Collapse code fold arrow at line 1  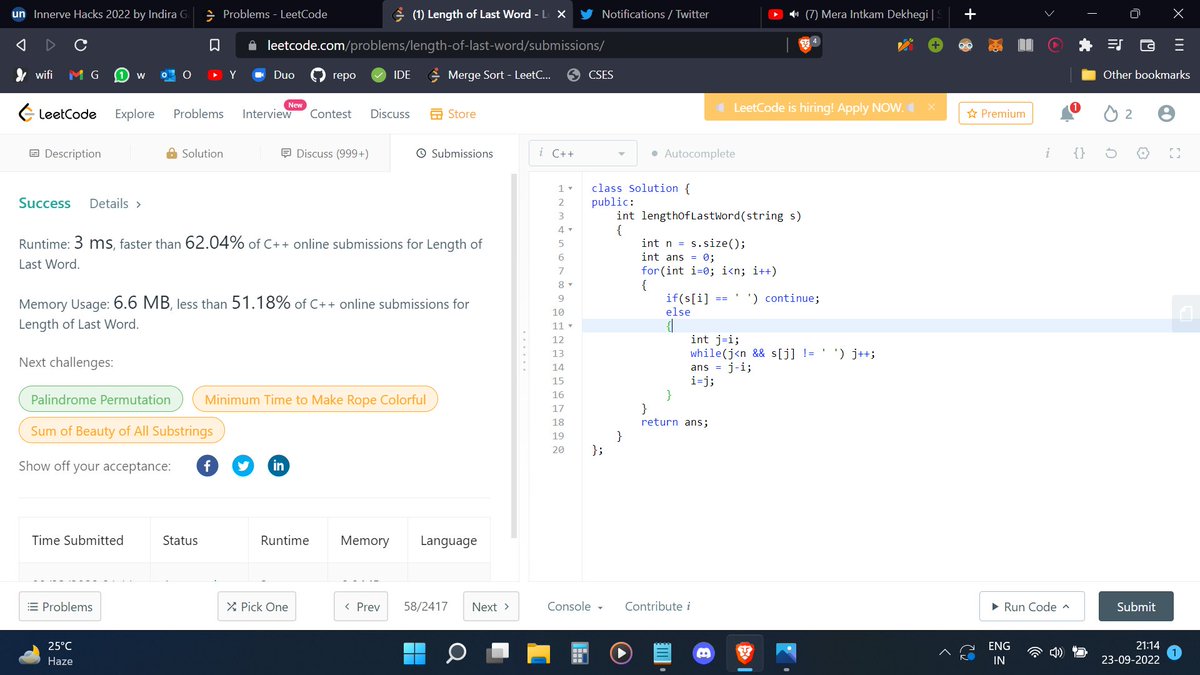[x=570, y=188]
